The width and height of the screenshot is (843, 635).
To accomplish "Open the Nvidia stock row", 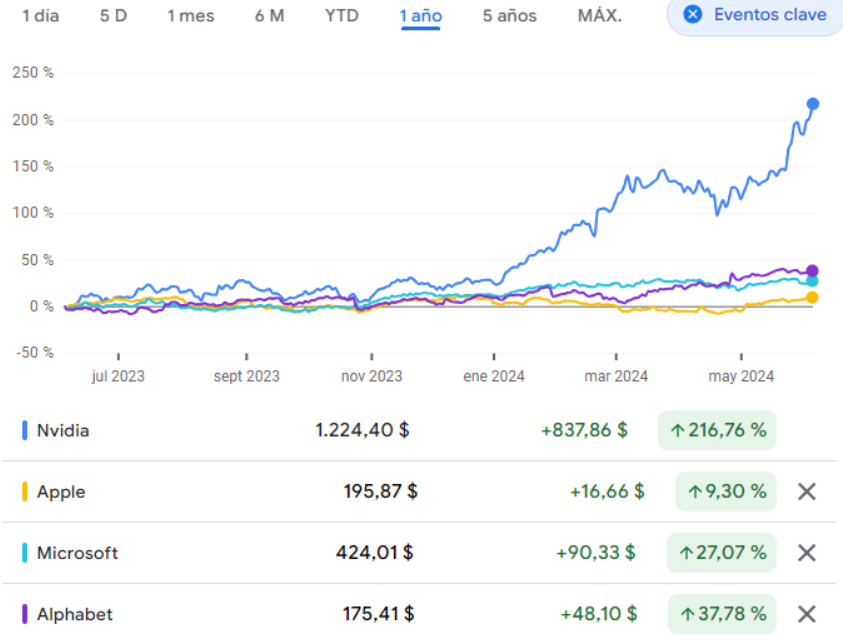I will 63,431.
